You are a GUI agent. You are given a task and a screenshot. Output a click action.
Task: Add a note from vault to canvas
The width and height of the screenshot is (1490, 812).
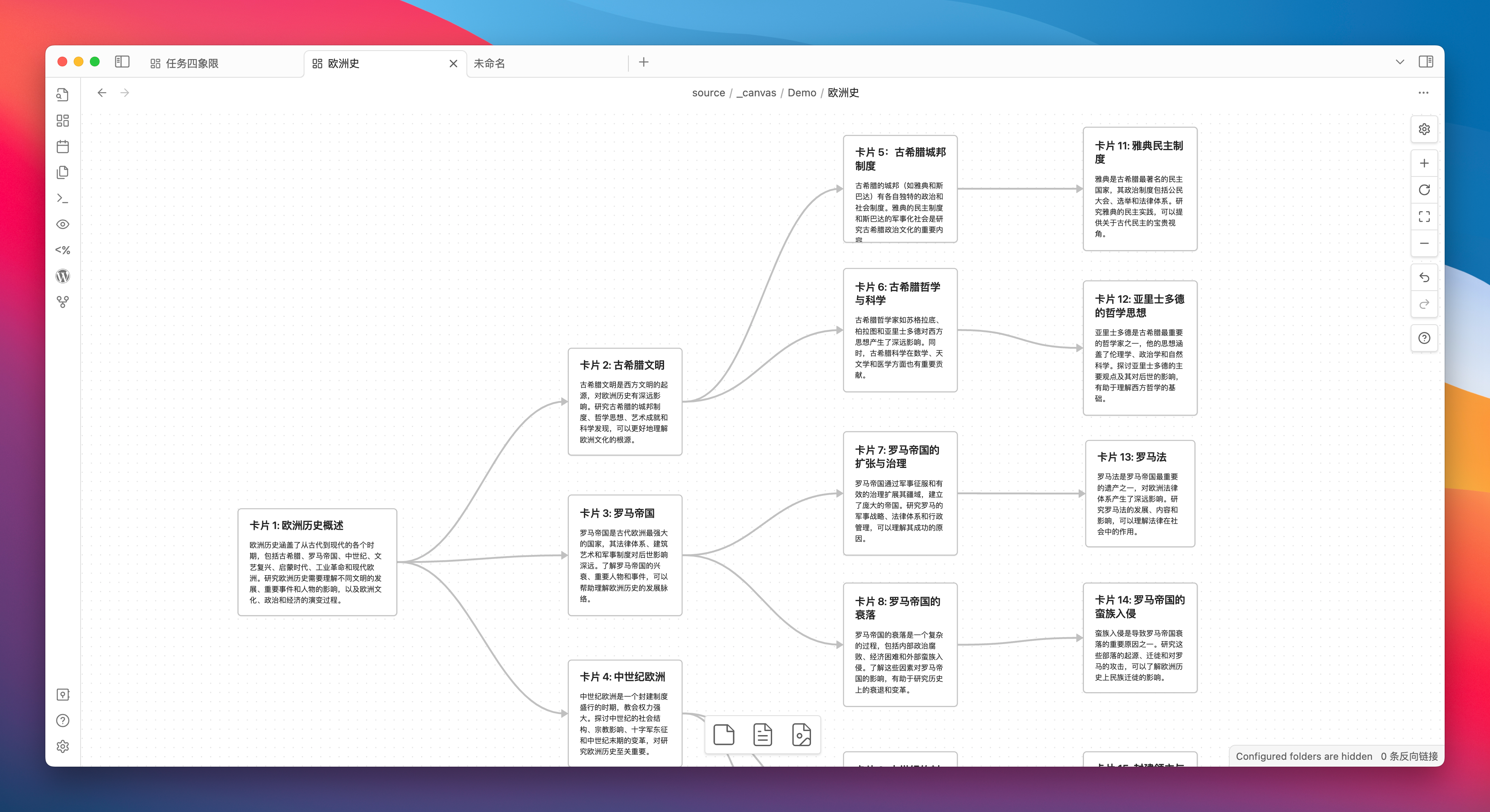tap(762, 735)
